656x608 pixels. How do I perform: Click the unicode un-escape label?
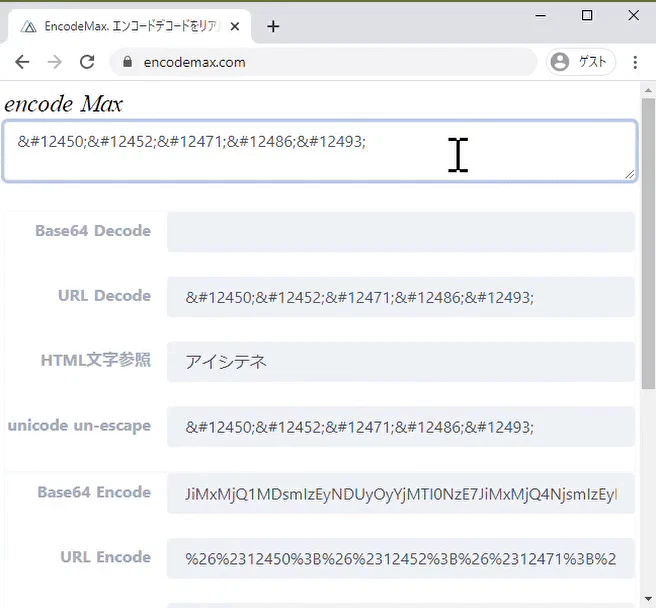(79, 426)
